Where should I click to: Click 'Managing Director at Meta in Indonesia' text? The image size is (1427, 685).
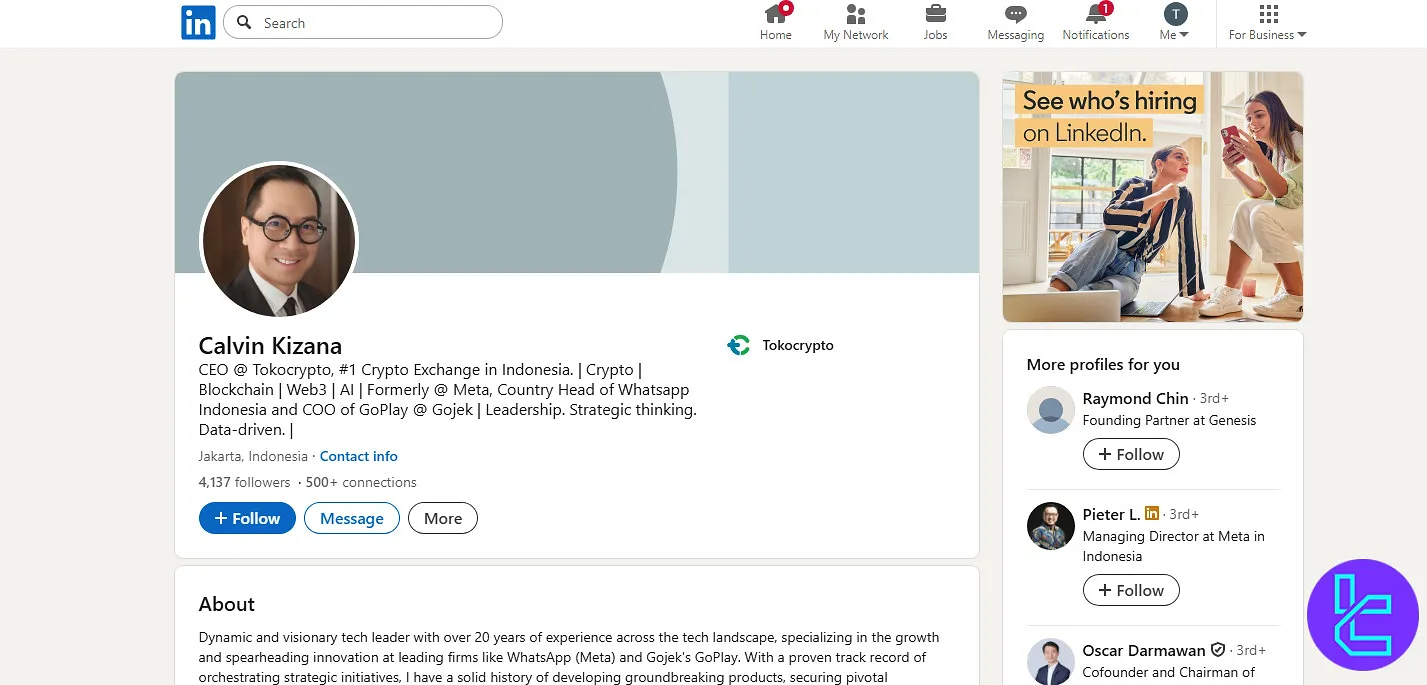(x=1173, y=546)
